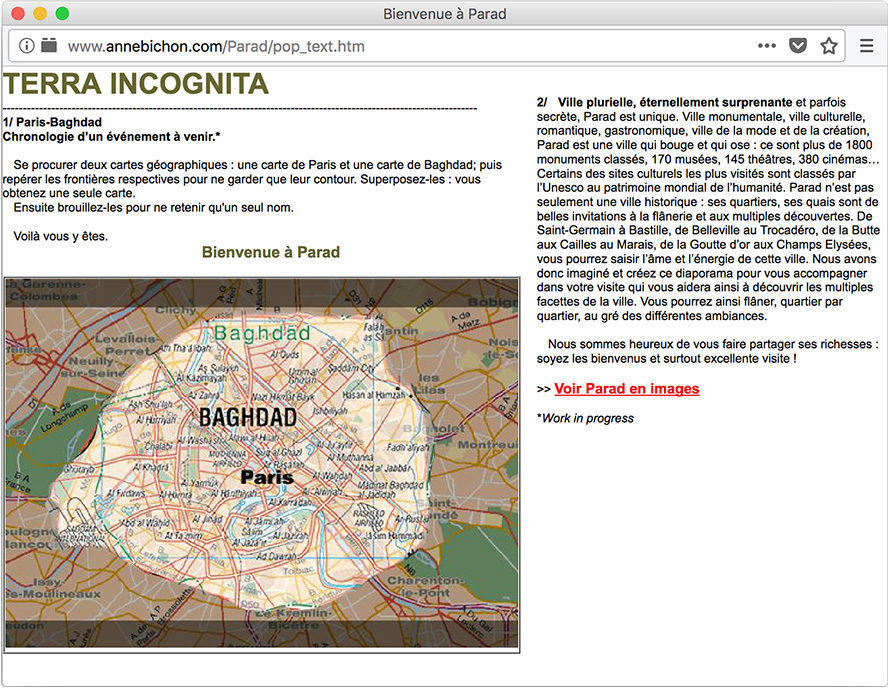Save page to Pocket
The height and width of the screenshot is (688, 889).
click(798, 46)
